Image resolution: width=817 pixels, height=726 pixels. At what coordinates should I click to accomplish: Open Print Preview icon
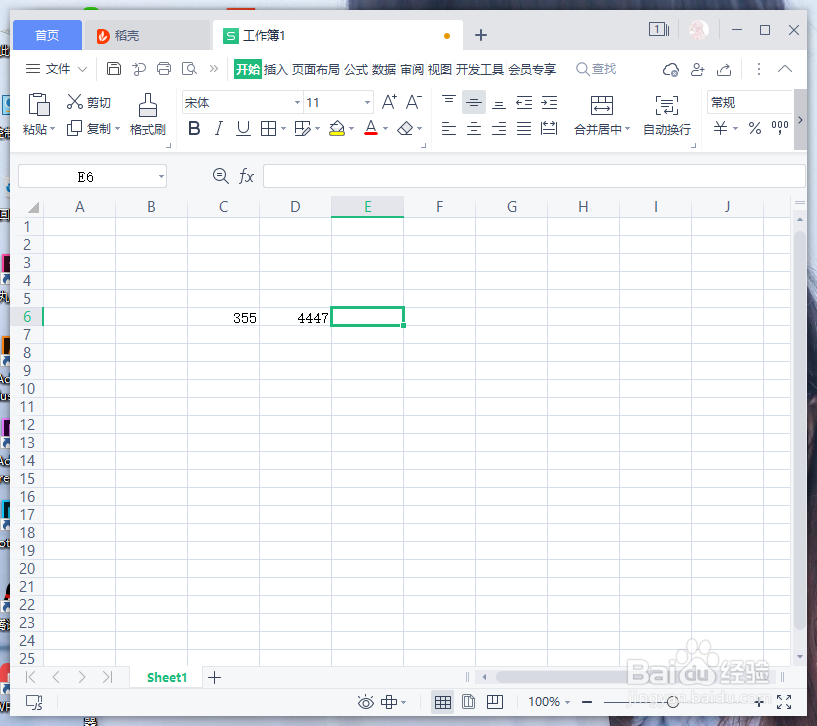(189, 69)
